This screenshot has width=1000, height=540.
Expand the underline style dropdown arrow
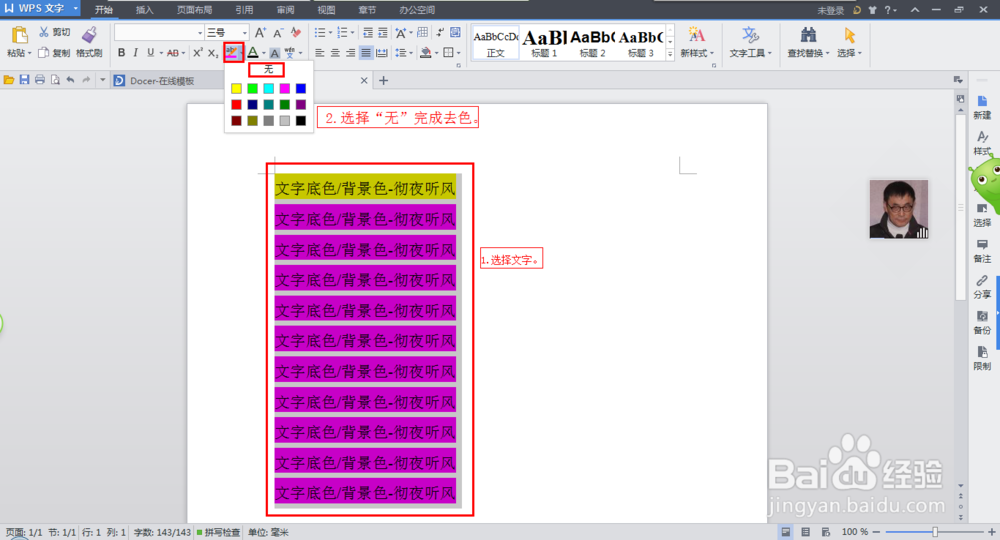(161, 54)
